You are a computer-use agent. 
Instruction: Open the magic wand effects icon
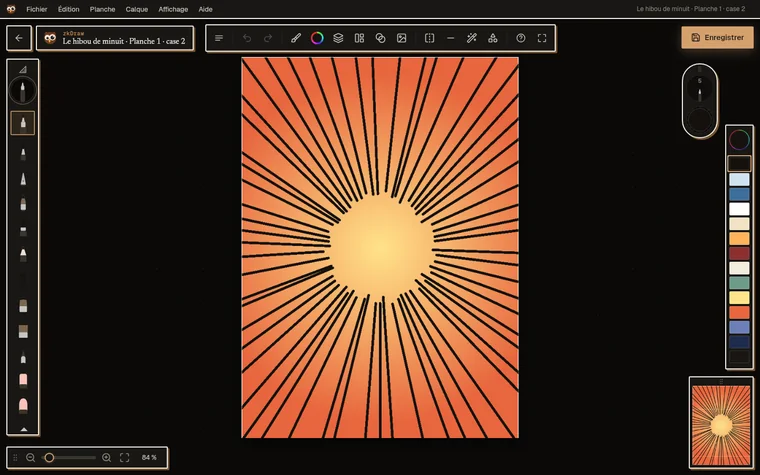[472, 38]
